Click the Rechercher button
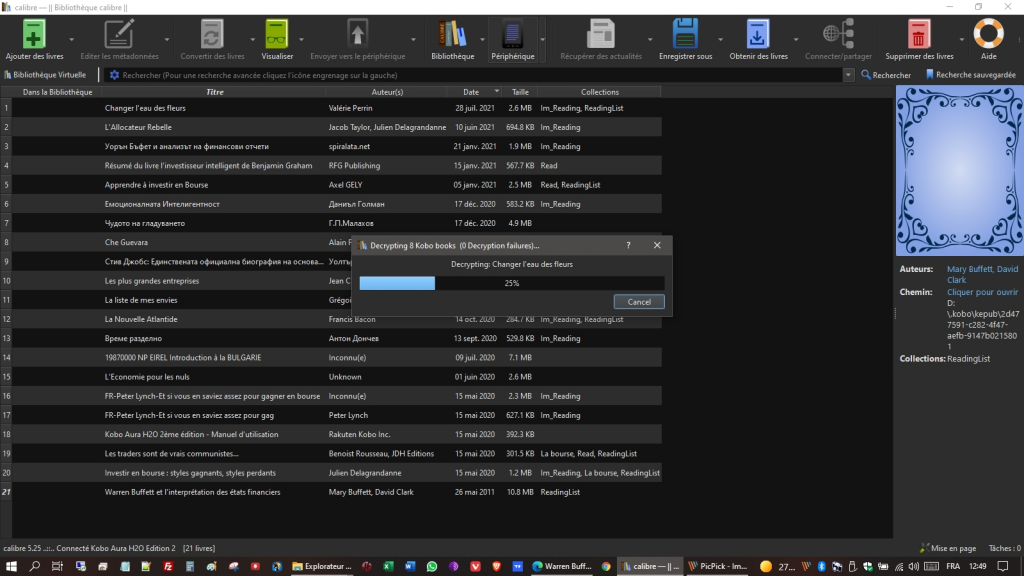 point(886,75)
